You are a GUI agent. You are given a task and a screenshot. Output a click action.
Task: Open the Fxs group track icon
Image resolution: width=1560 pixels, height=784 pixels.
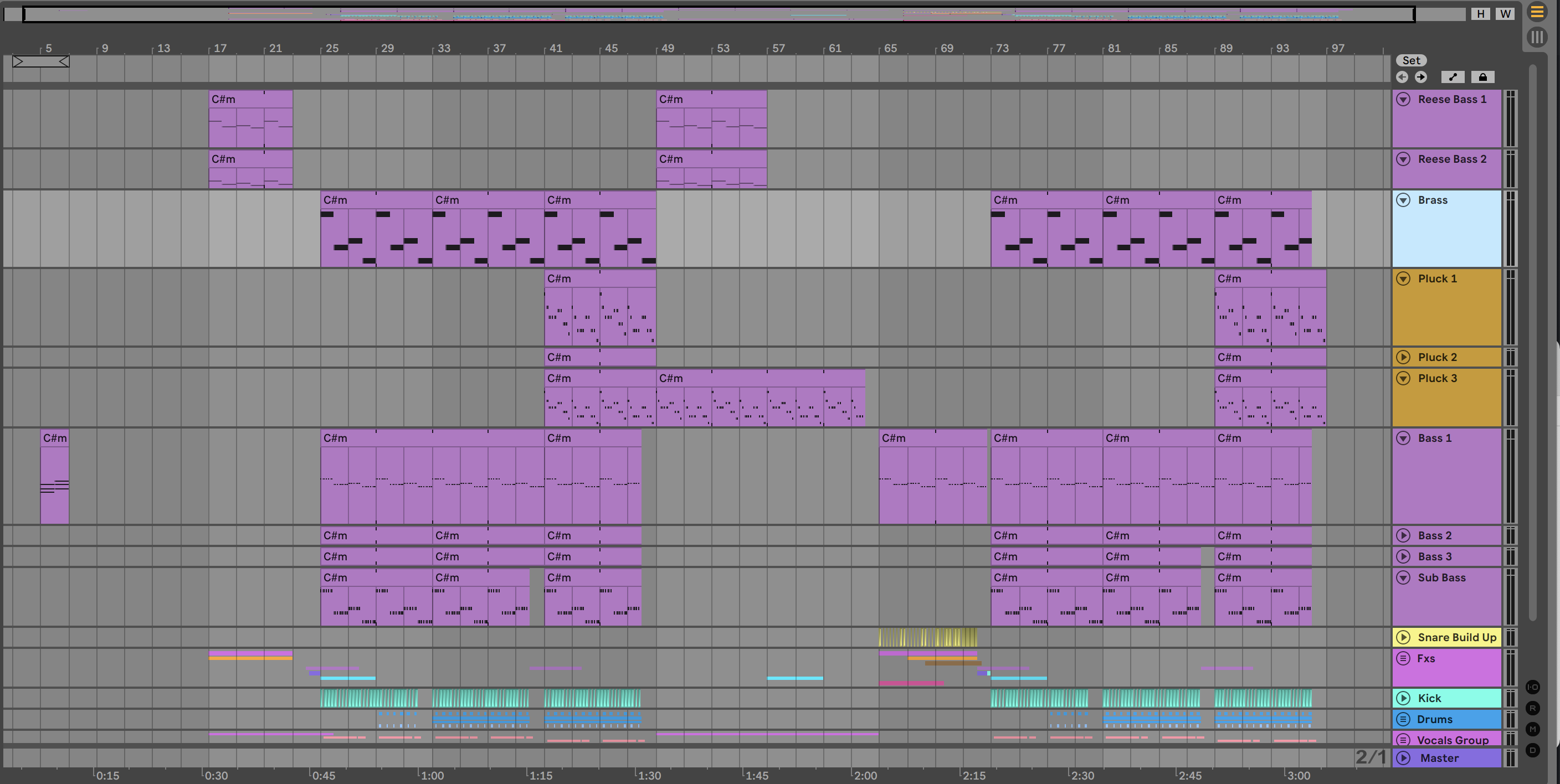coord(1403,658)
